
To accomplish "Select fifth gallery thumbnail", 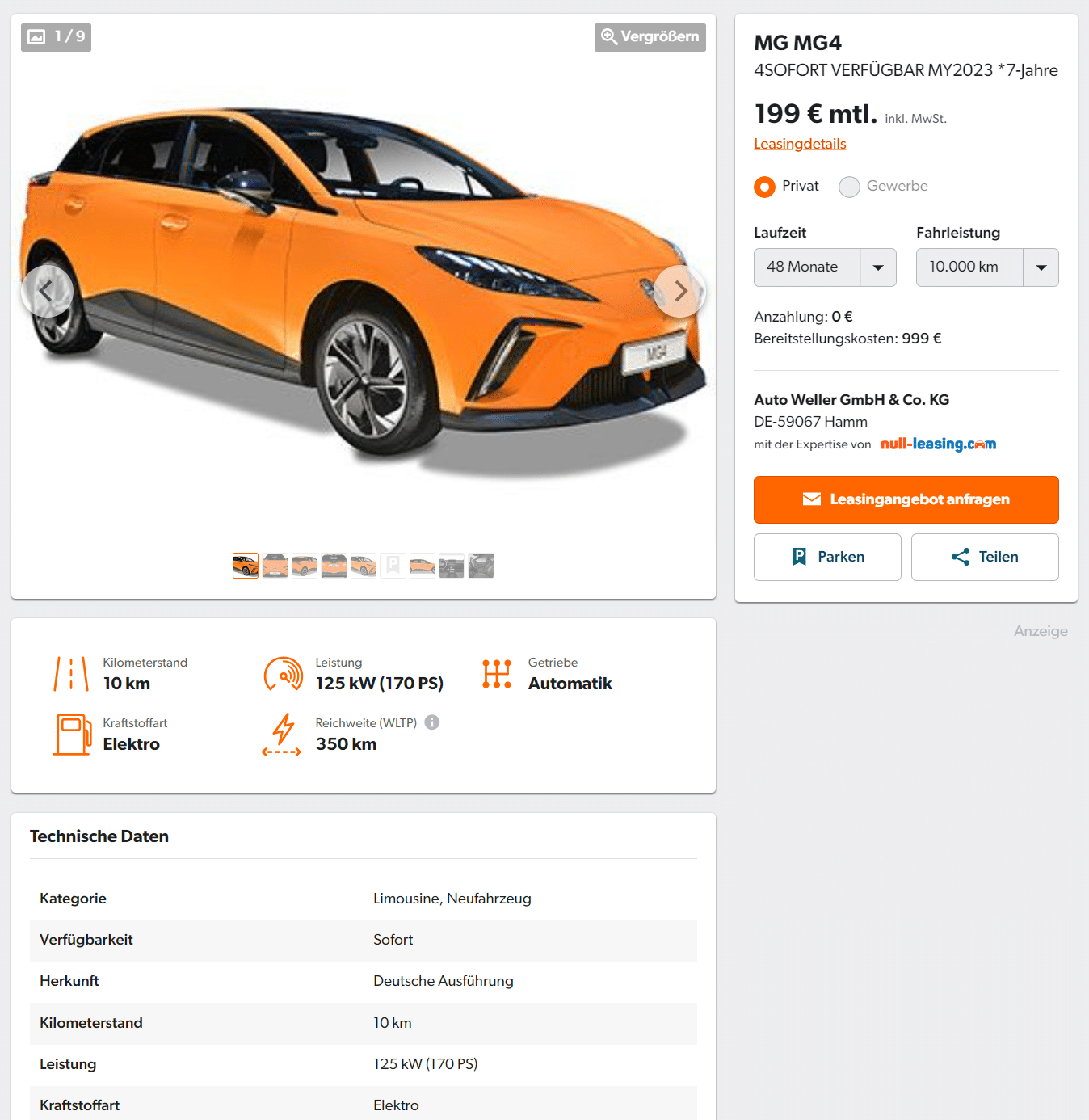I will [x=364, y=566].
